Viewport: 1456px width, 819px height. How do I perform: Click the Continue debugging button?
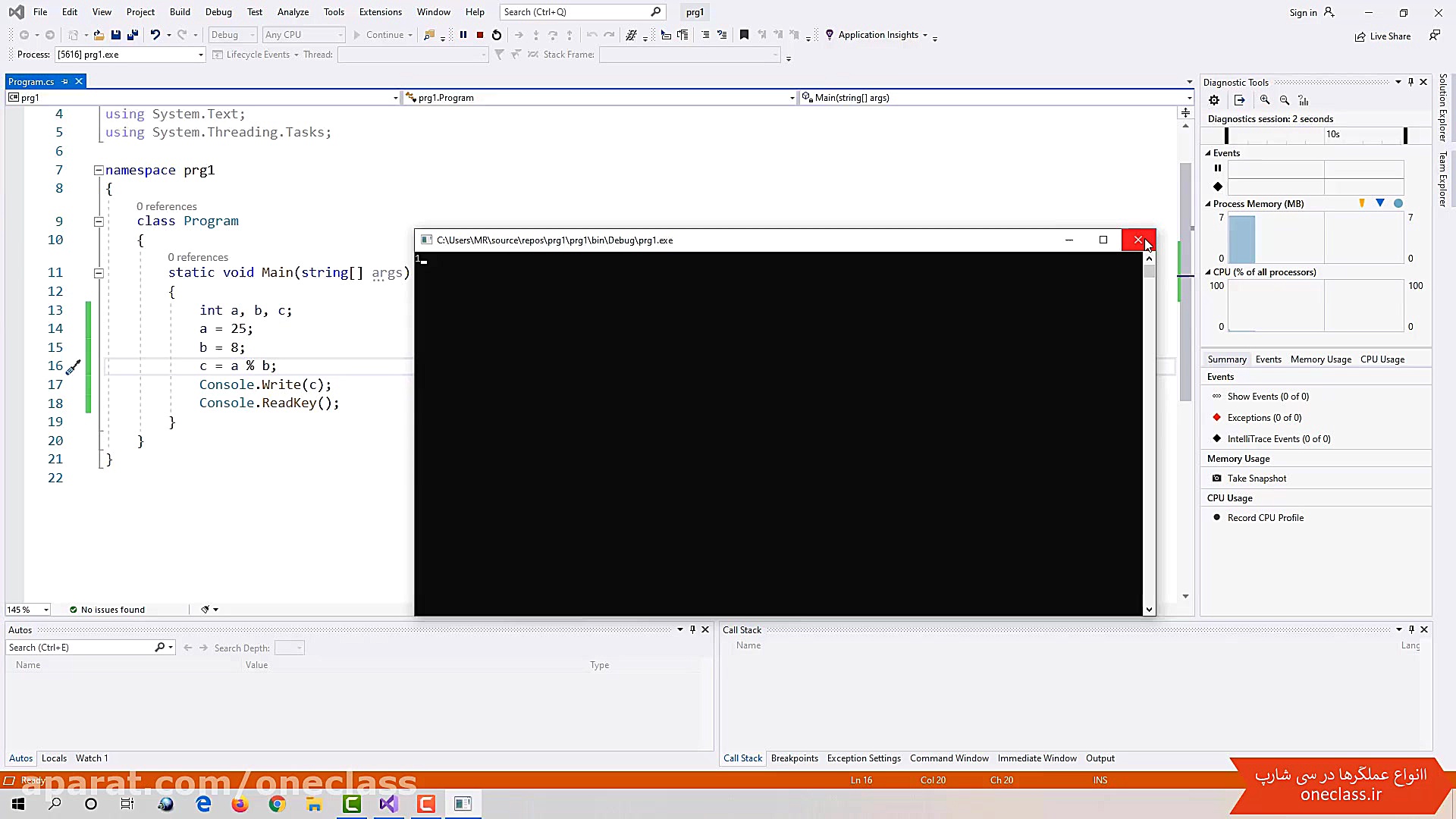(378, 35)
